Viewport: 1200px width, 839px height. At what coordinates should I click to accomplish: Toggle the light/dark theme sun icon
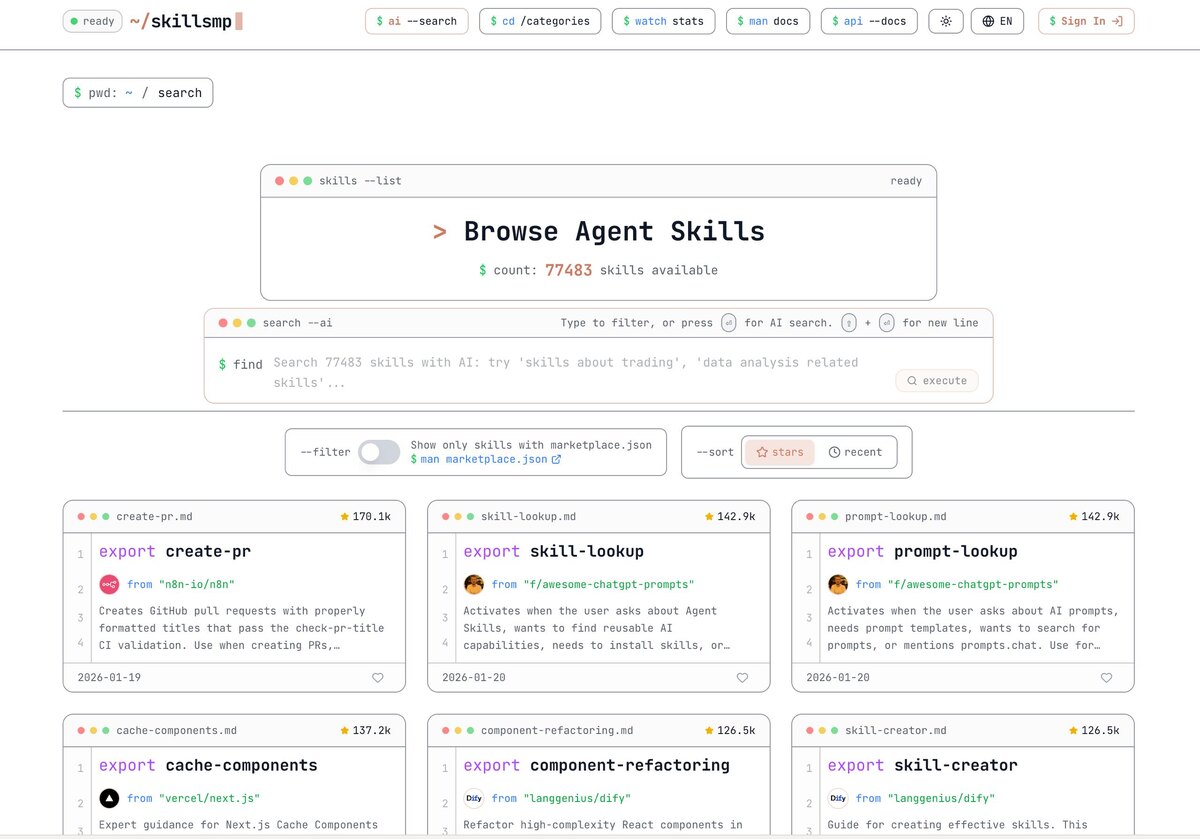coord(945,21)
